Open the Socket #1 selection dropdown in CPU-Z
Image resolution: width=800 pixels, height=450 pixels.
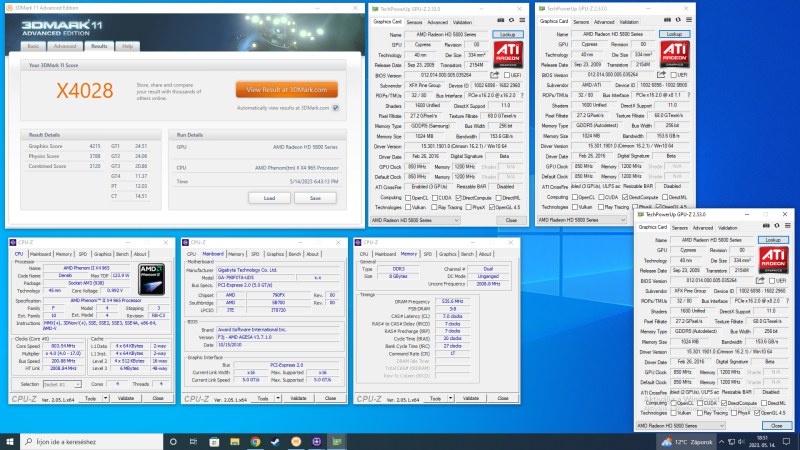pos(62,384)
